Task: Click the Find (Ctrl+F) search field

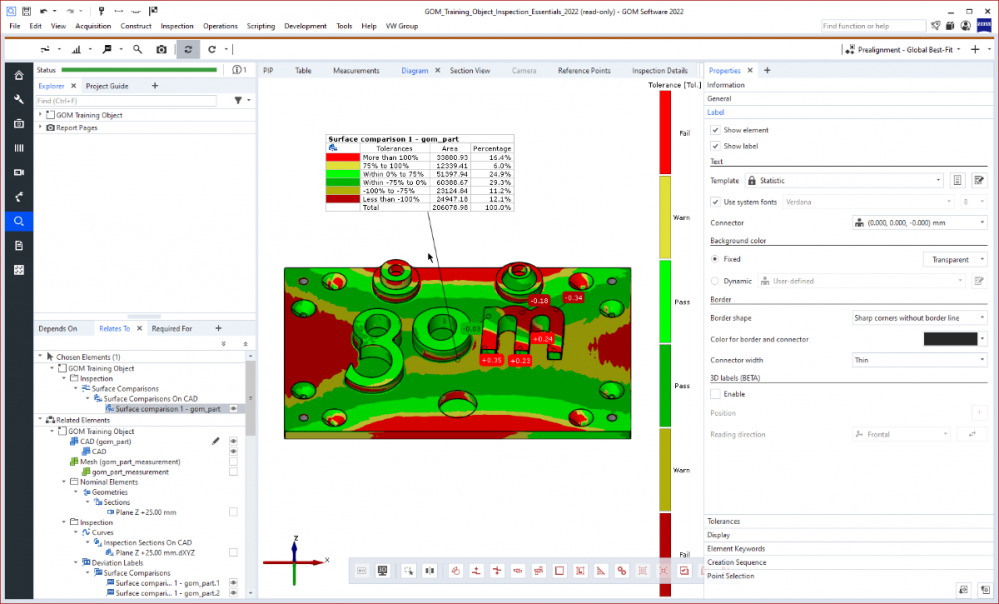Action: (126, 101)
